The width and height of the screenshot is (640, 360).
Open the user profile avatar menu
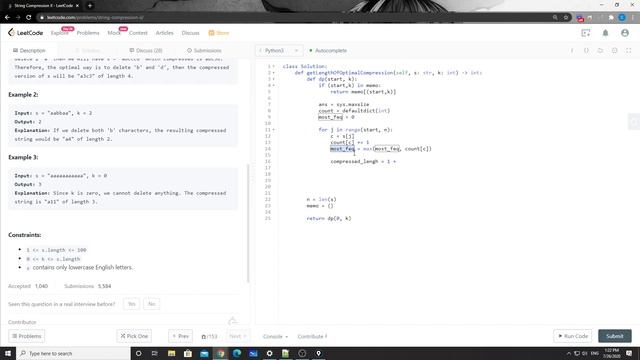(625, 33)
